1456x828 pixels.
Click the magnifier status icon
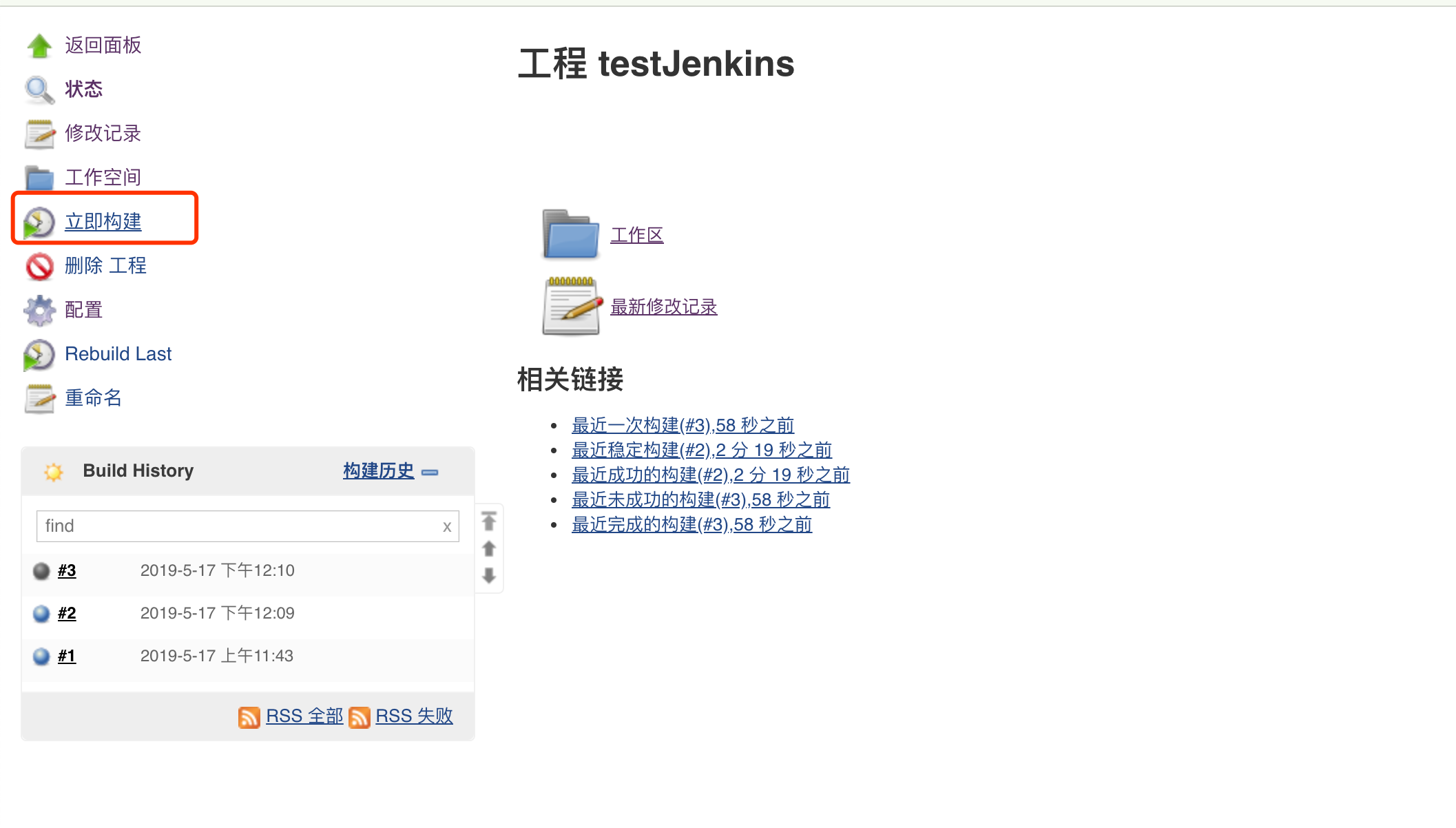coord(39,90)
